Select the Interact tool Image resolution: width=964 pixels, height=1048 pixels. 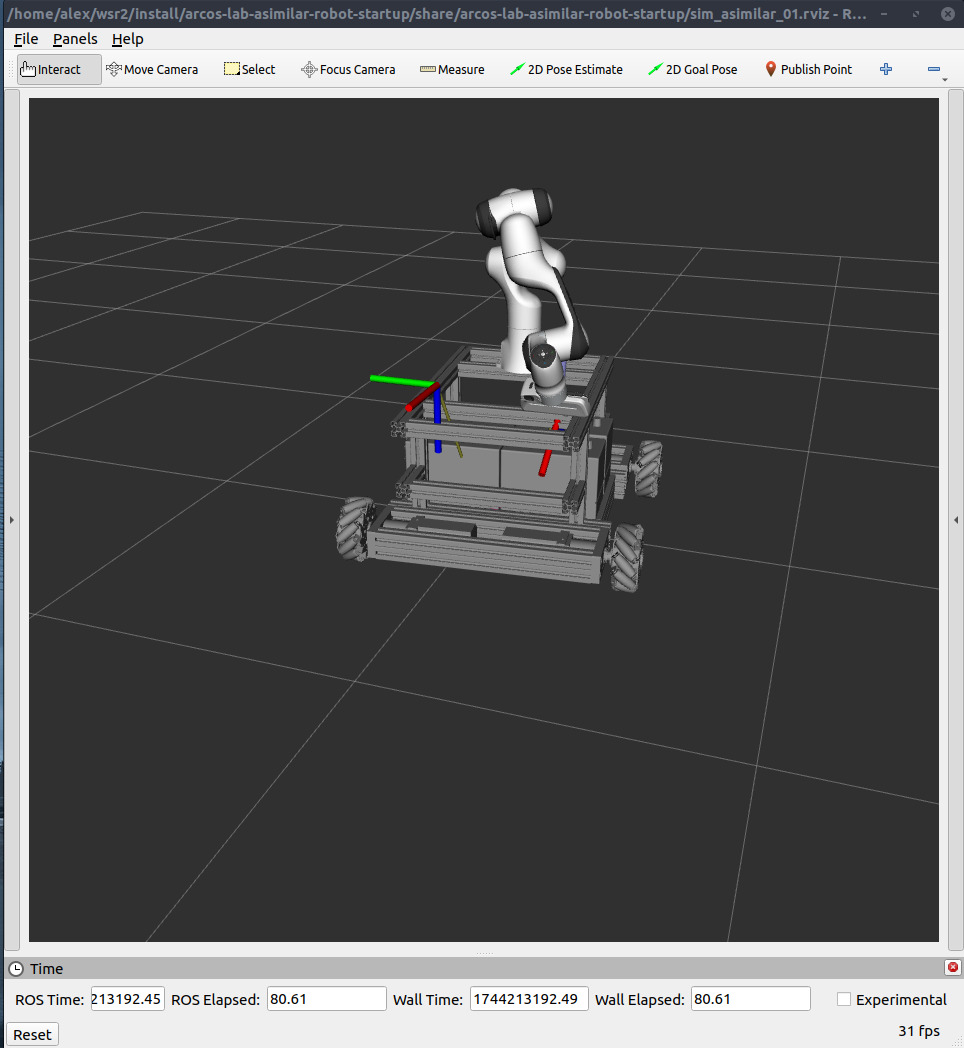[55, 69]
